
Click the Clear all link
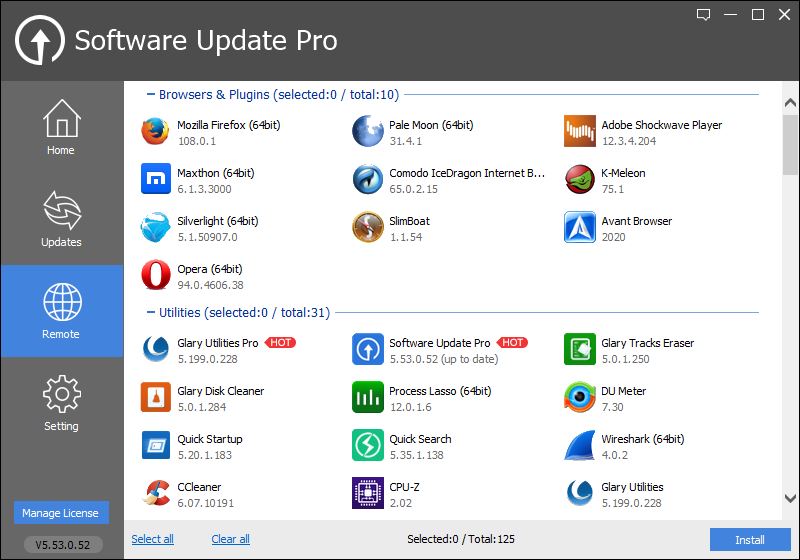pyautogui.click(x=230, y=539)
